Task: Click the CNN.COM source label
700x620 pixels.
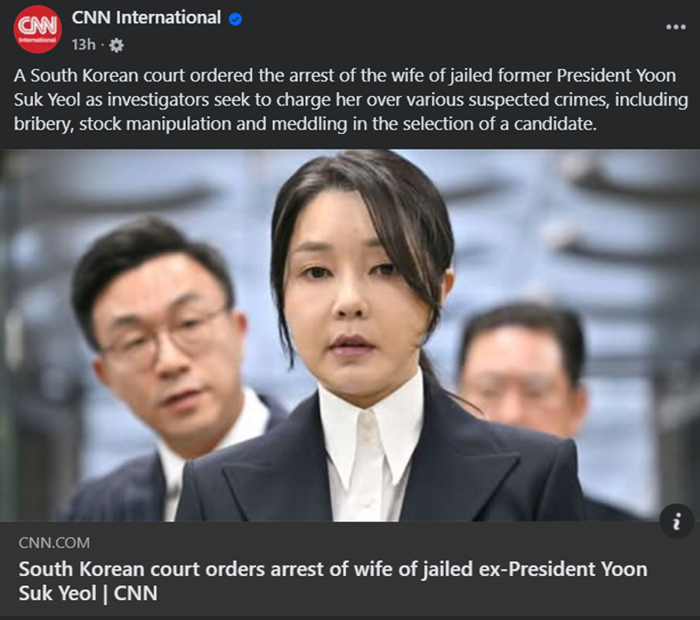Action: [x=54, y=543]
